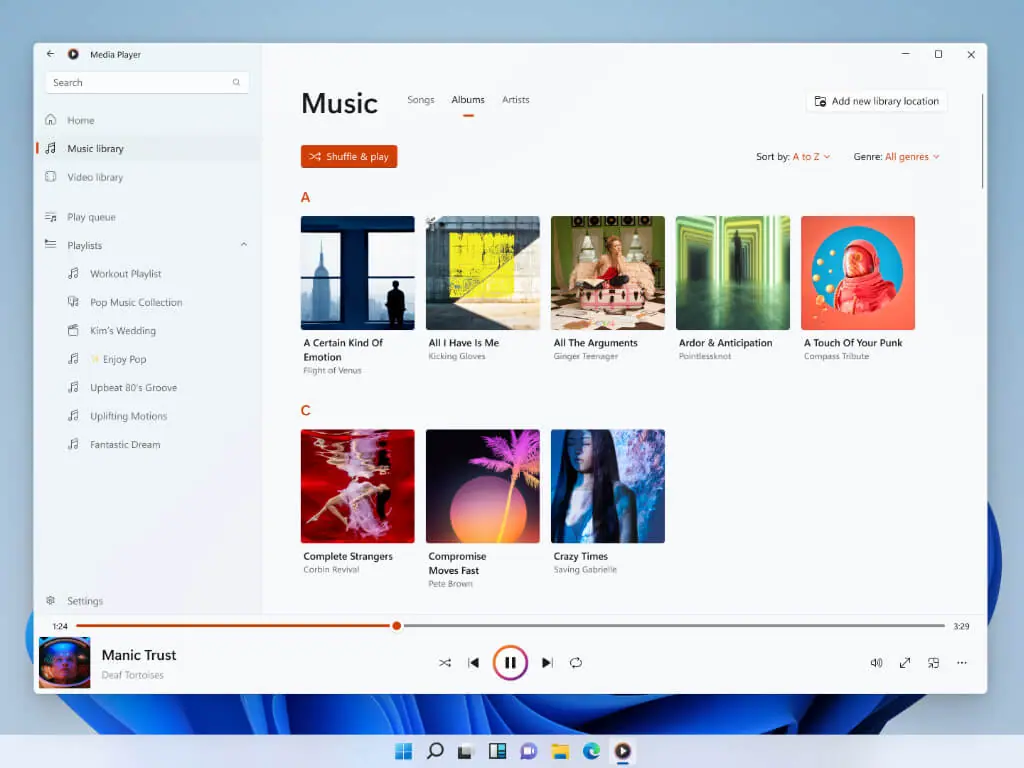Viewport: 1024px width, 768px height.
Task: Click the orange seek position knob
Action: pos(396,626)
